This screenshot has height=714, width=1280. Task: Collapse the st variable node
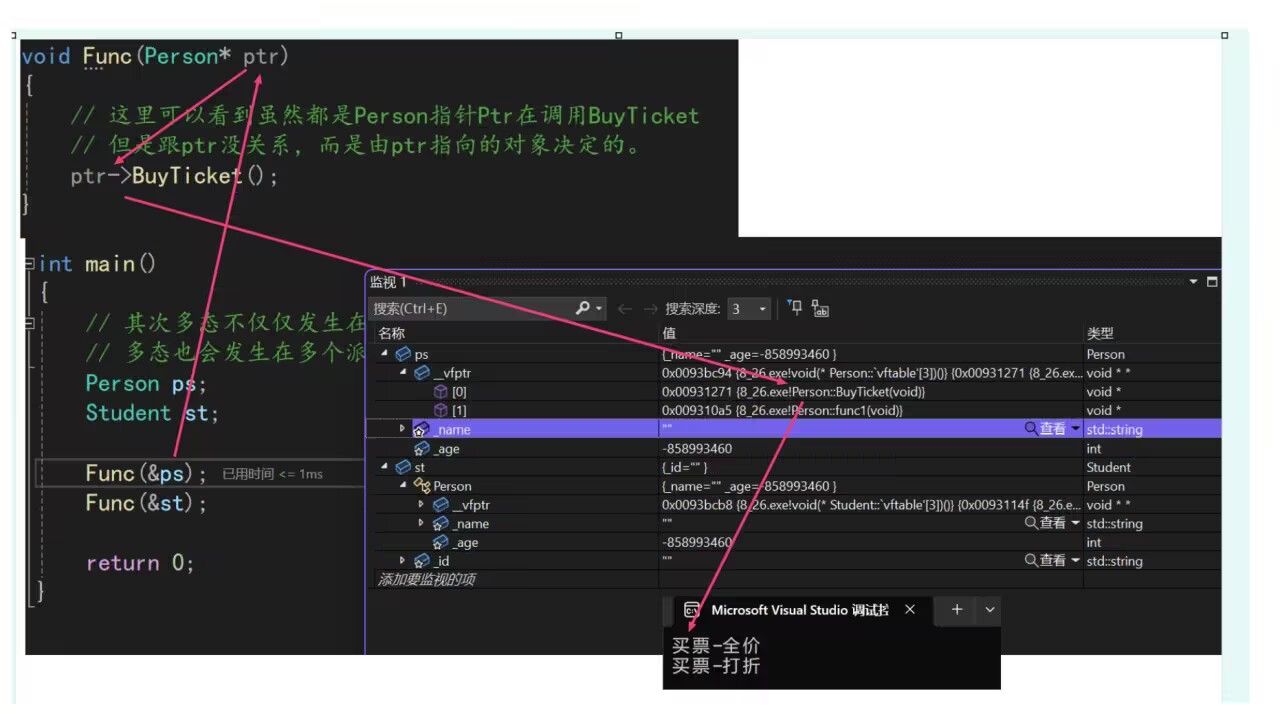(385, 467)
